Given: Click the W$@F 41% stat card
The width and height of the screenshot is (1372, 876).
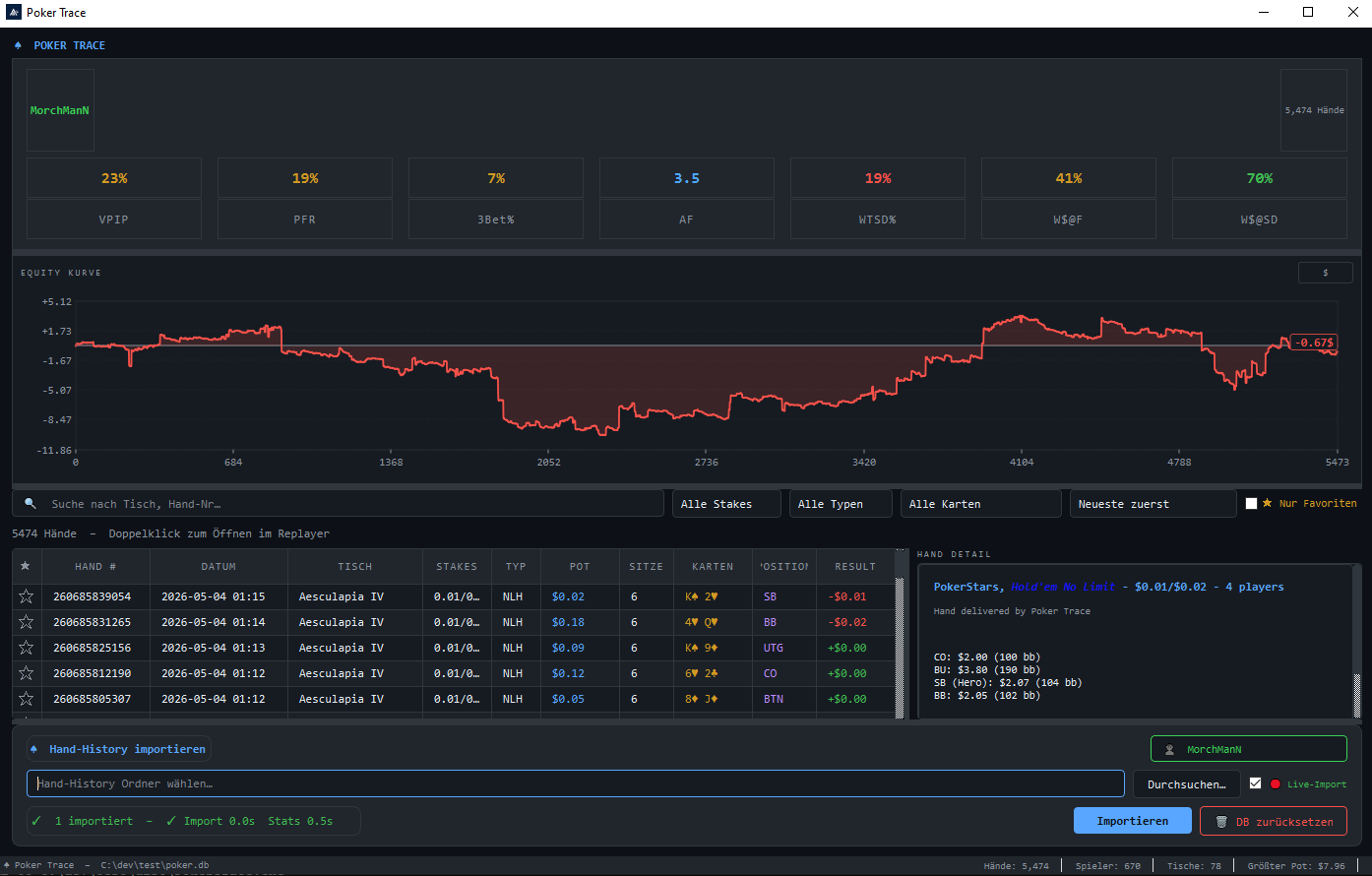Looking at the screenshot, I should pos(1069,198).
